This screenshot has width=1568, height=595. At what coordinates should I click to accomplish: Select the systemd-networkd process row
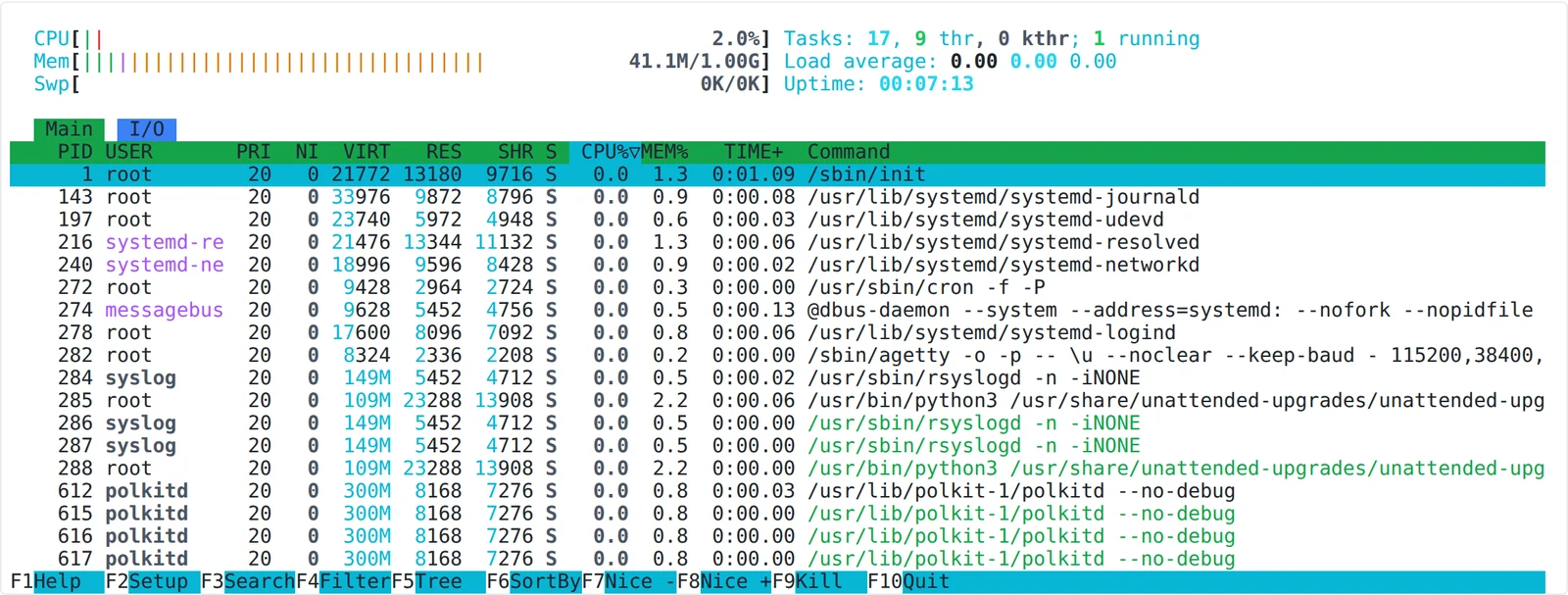[777, 265]
